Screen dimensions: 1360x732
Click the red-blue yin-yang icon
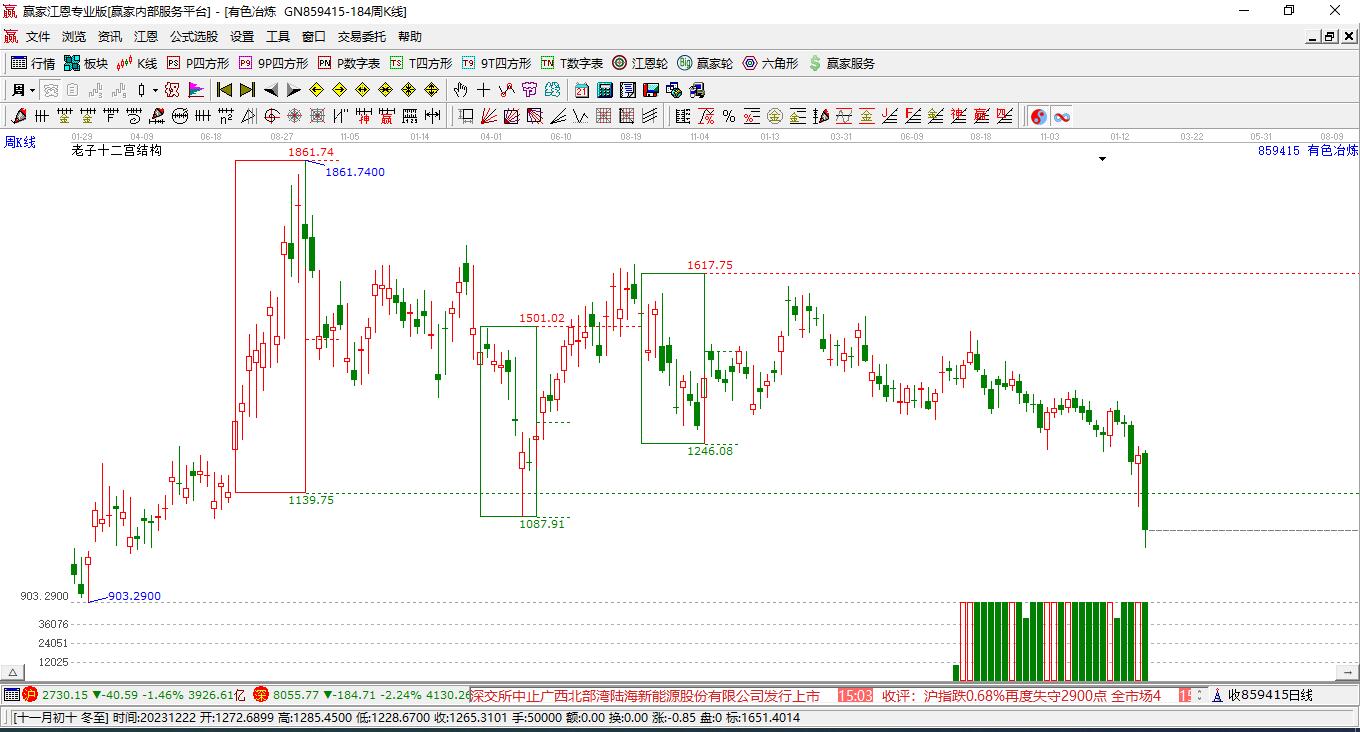[1038, 117]
